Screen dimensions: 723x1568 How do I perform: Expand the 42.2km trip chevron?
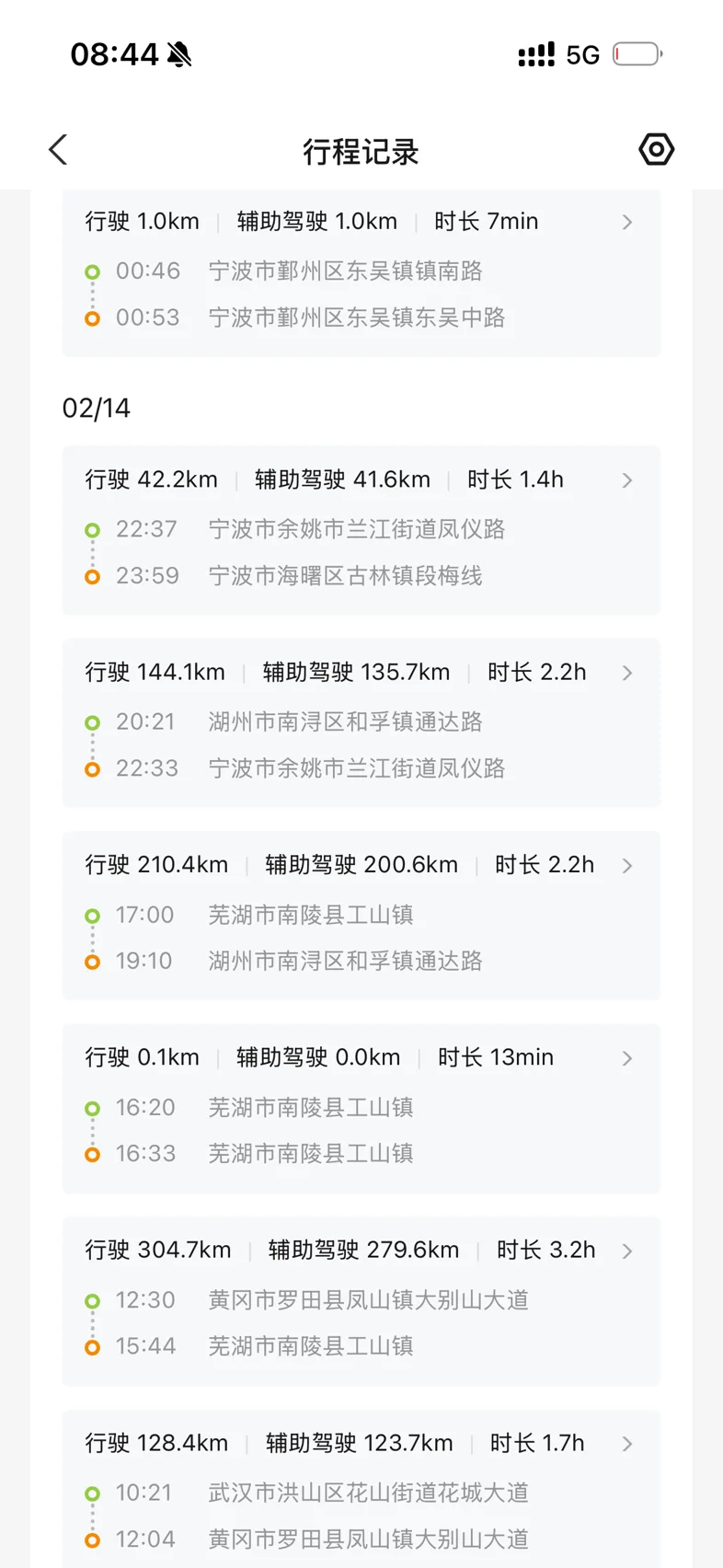tap(627, 480)
